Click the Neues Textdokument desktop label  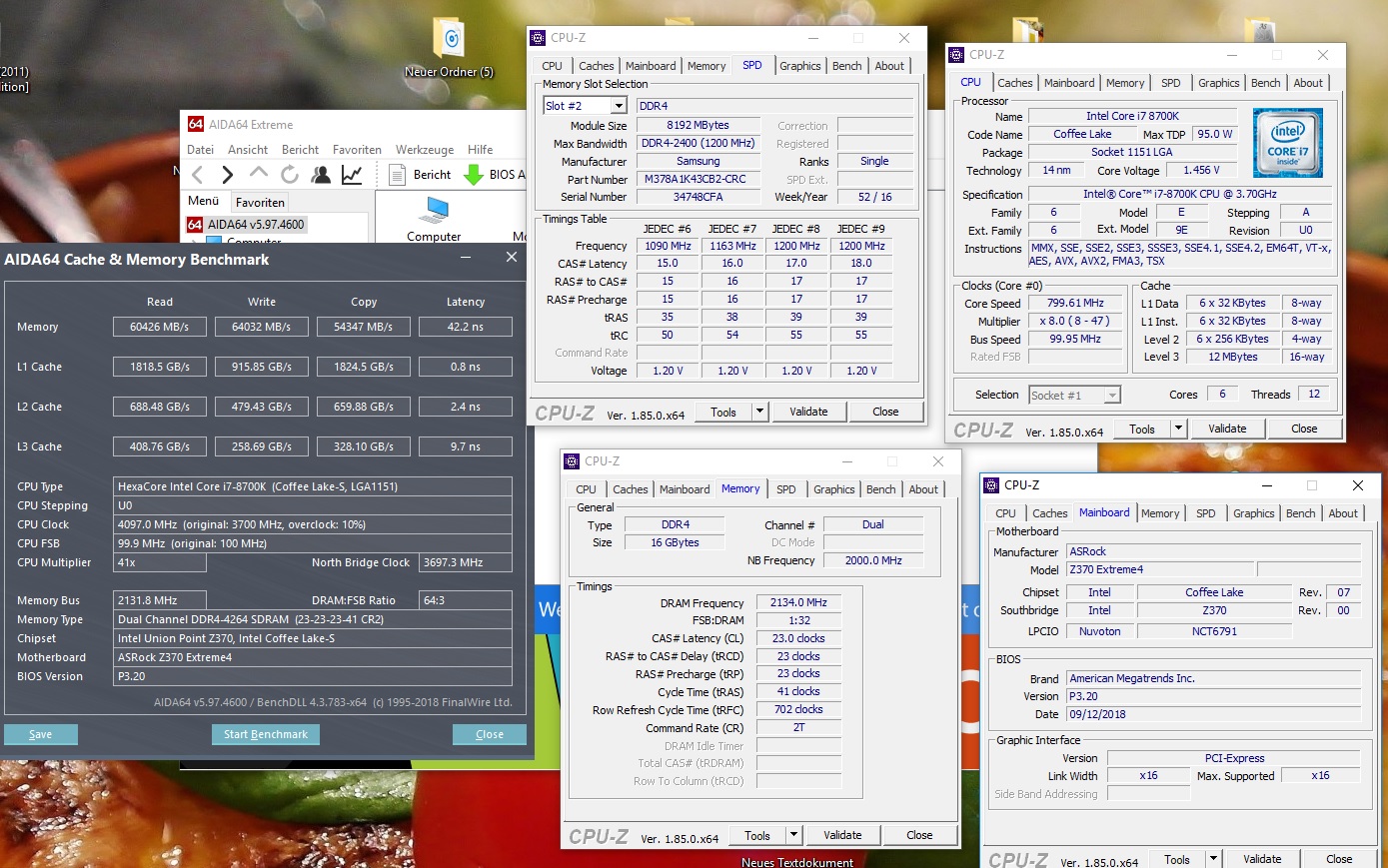(797, 862)
